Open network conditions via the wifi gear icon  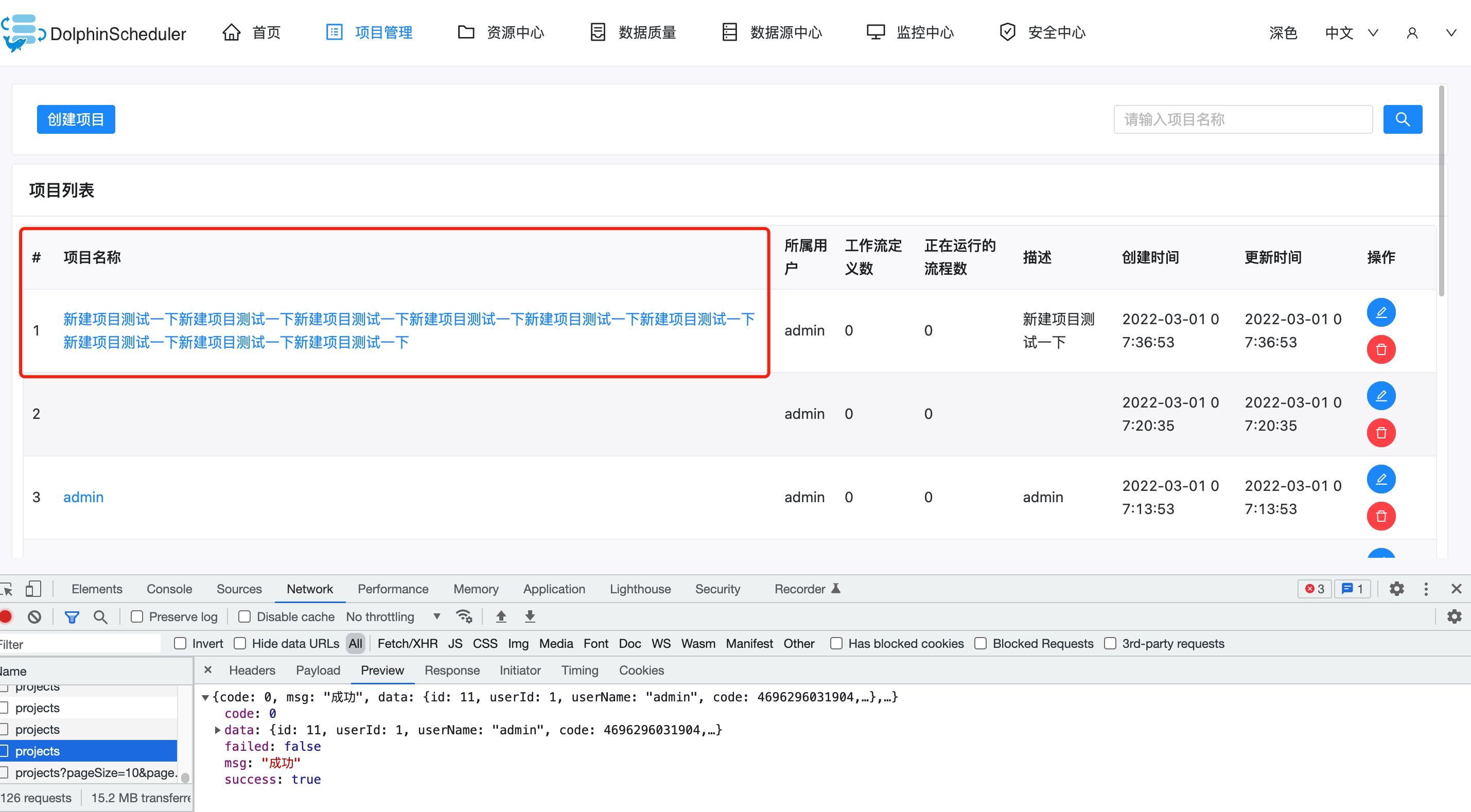[x=464, y=616]
